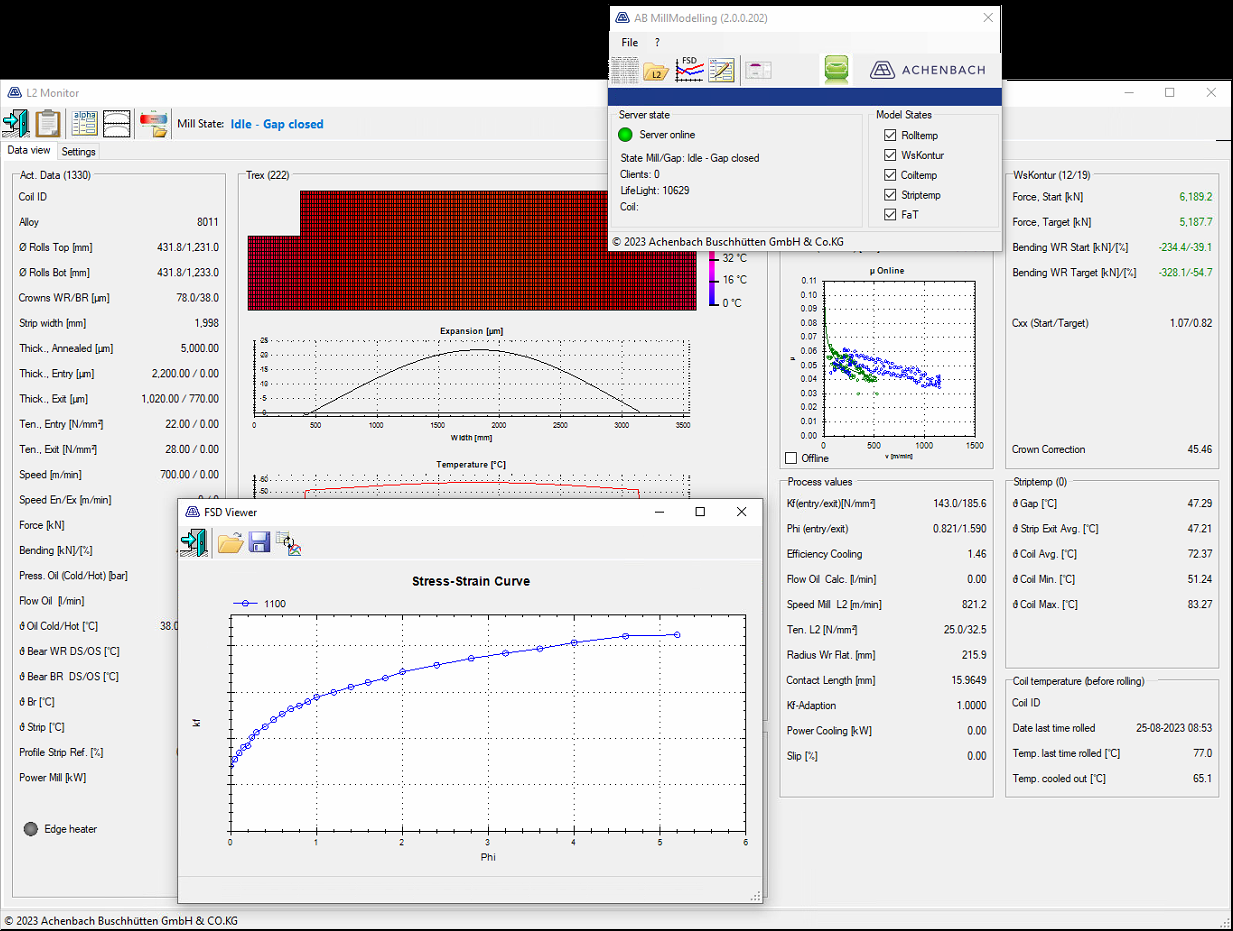Click the data grid icon in AB MillModelling toolbar
This screenshot has height=931, width=1233.
(624, 70)
